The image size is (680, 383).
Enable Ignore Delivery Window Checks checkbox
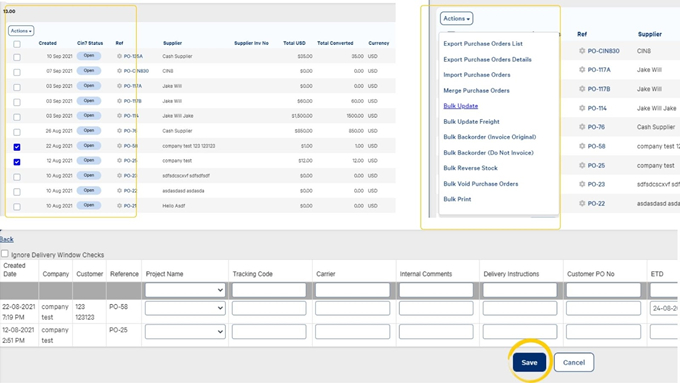tap(5, 254)
